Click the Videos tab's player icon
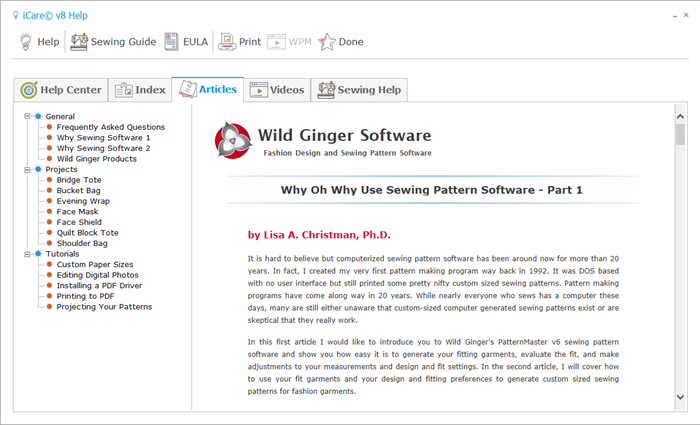The width and height of the screenshot is (700, 425). click(x=258, y=90)
